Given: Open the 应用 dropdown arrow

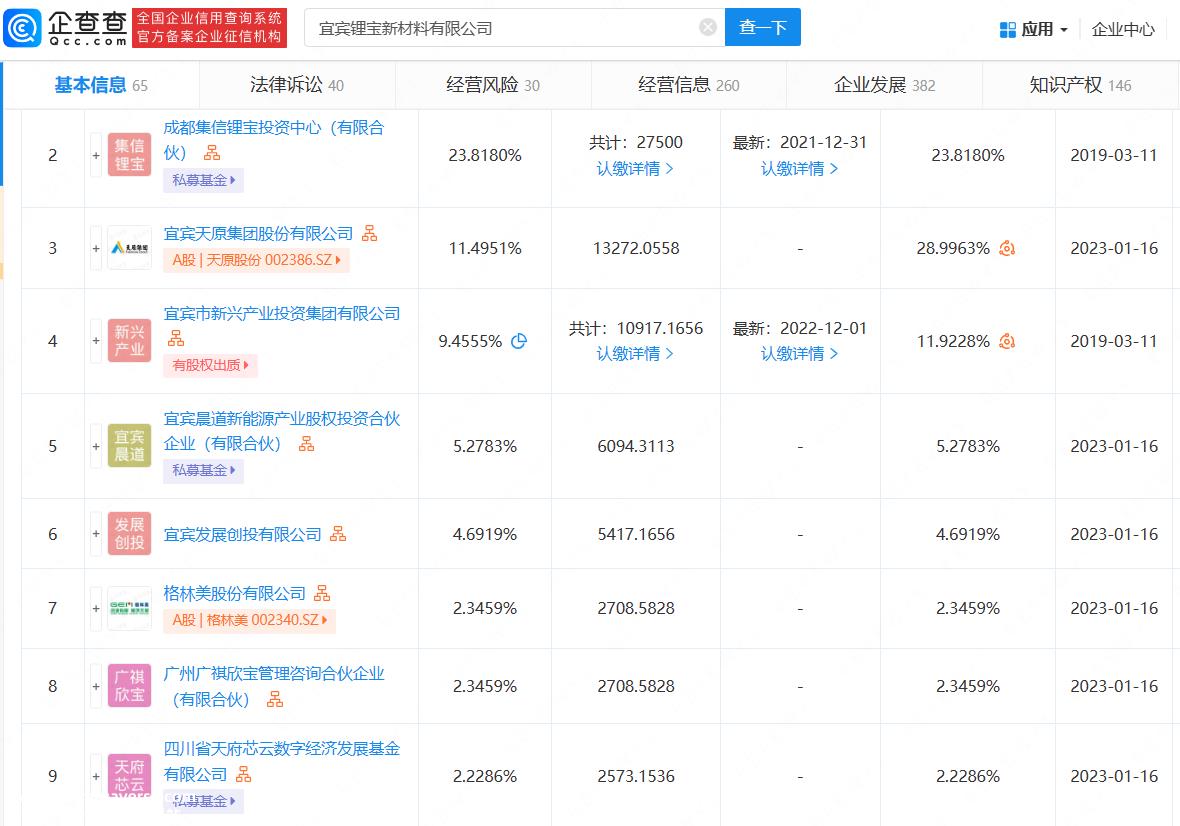Looking at the screenshot, I should (1063, 30).
